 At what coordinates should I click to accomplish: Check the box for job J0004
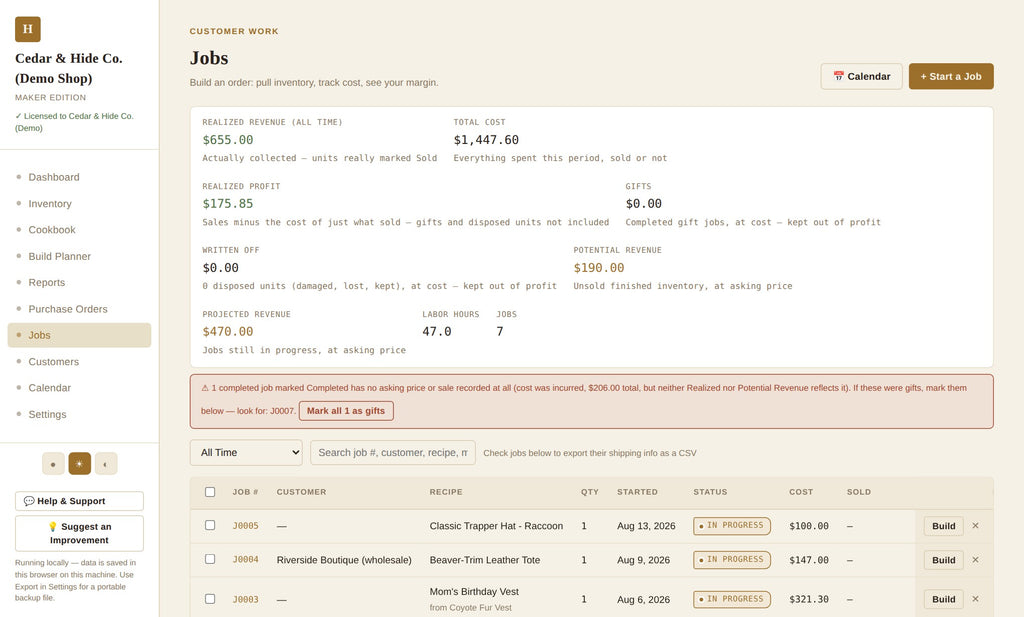point(210,559)
